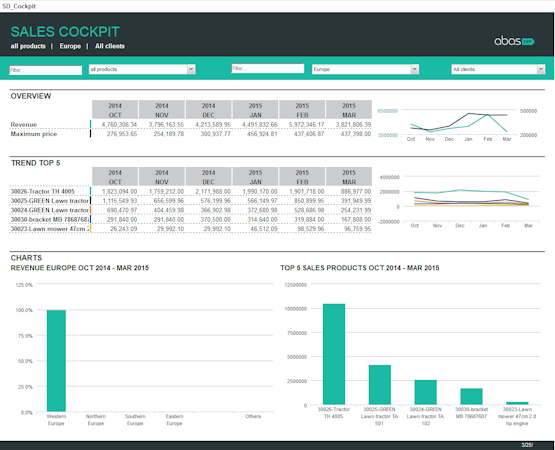
Task: Click the 3/25/ date in footer
Action: pos(527,445)
